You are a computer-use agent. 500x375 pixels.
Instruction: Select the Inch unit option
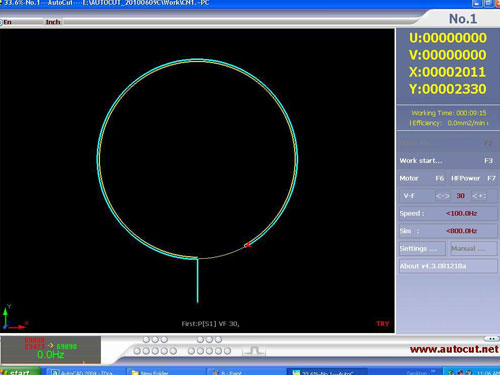pyautogui.click(x=53, y=22)
